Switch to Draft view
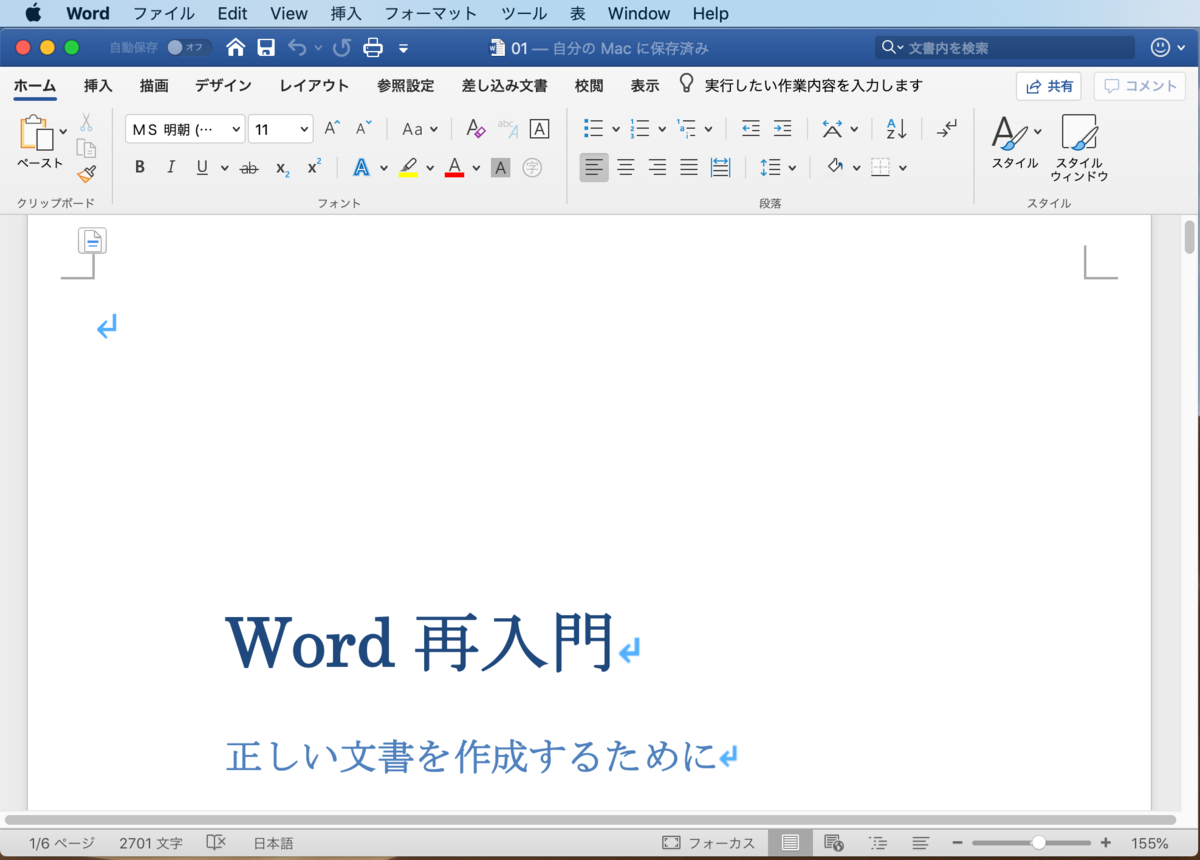Screen dimensions: 1200x860 pos(921,843)
